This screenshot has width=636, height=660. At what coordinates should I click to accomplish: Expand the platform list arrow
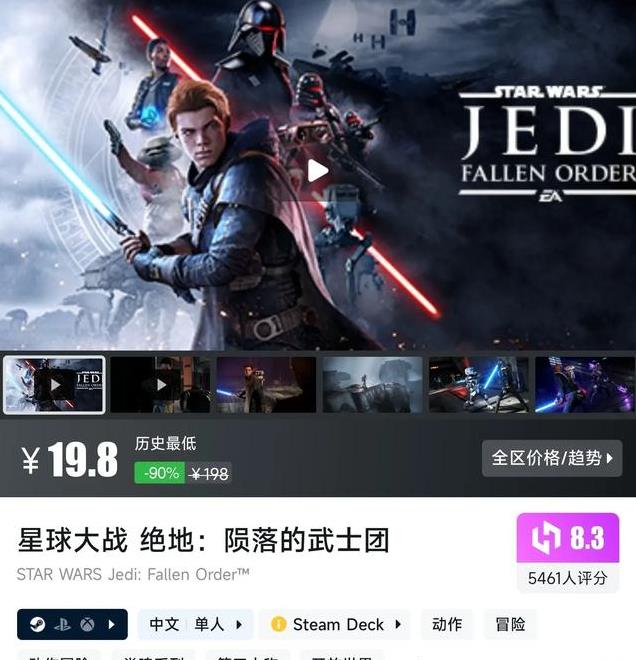point(112,624)
